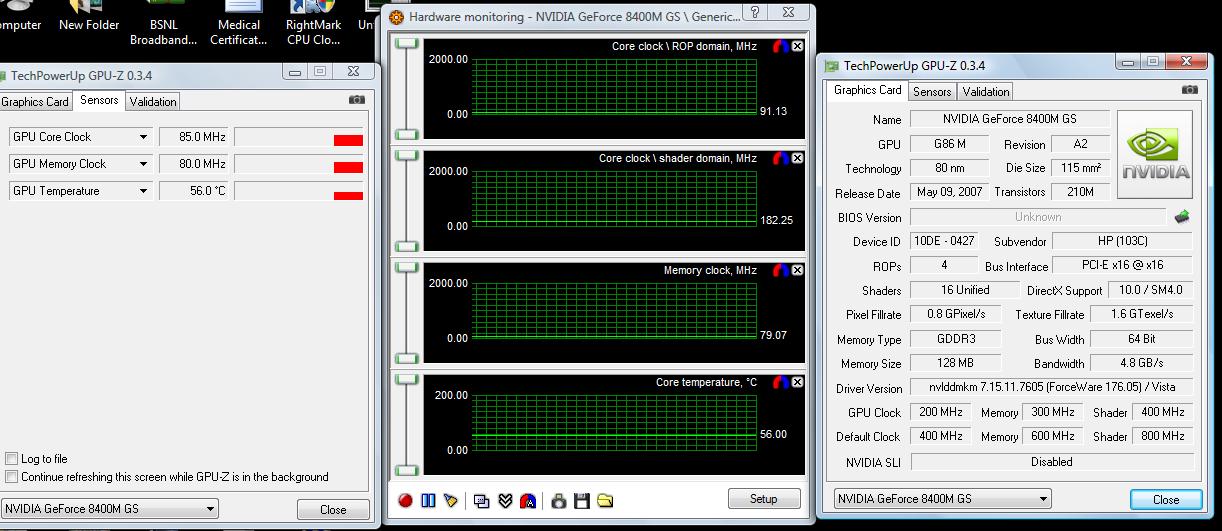Click Hardware monitoring window title bar icon
1222x531 pixels.
pyautogui.click(x=396, y=17)
